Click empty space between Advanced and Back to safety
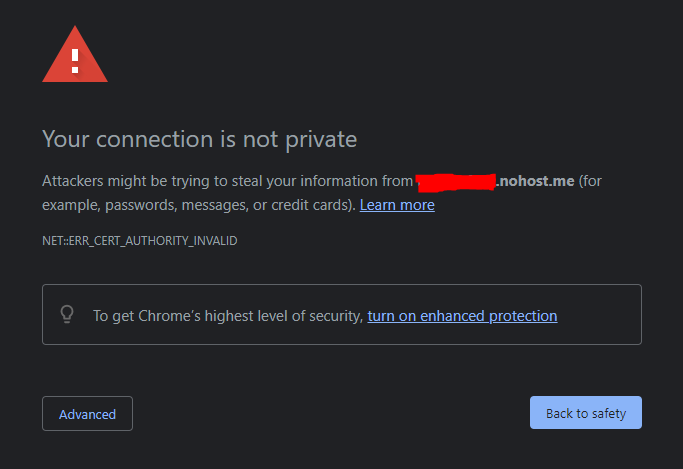 click(x=330, y=414)
